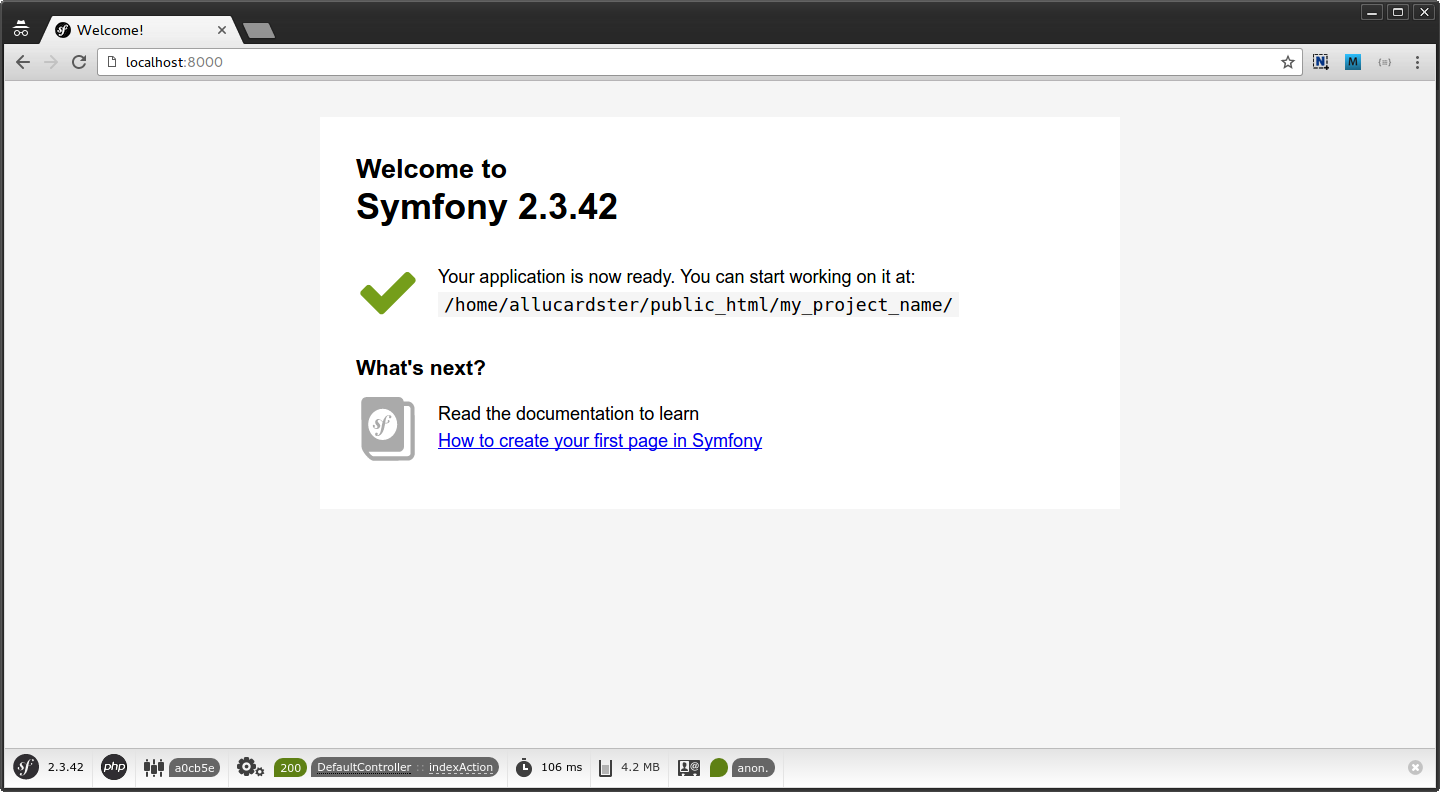This screenshot has height=792, width=1440.
Task: Click the Symfony documentation book icon
Action: 388,428
